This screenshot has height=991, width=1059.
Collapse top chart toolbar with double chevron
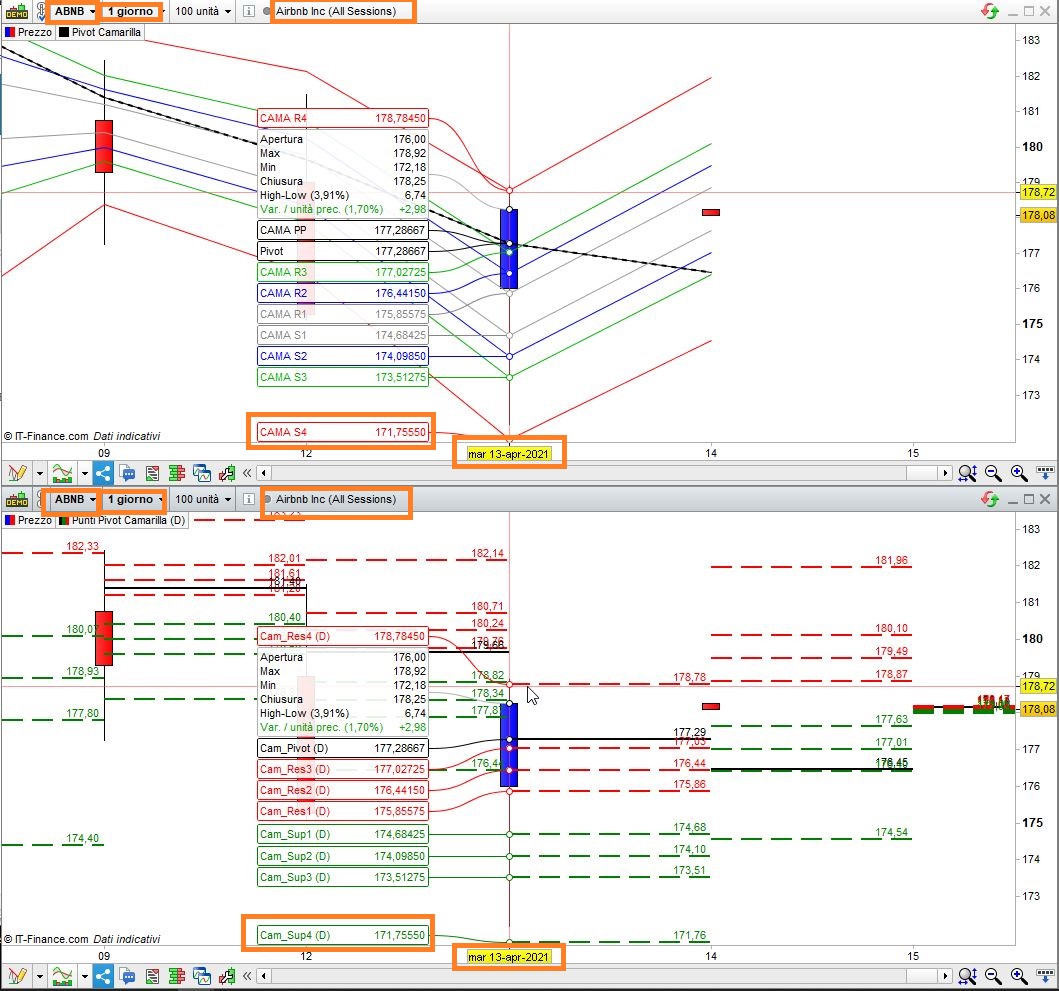tap(247, 473)
